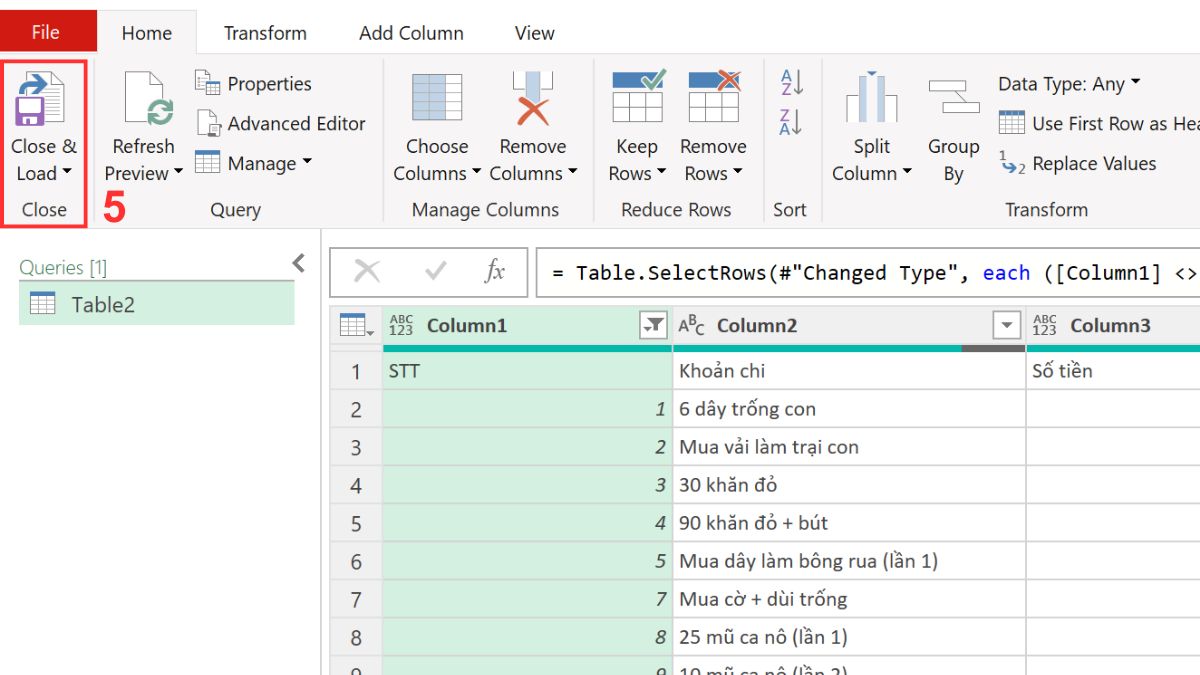Viewport: 1200px width, 675px height.
Task: Open the Advanced Editor
Action: (x=281, y=124)
